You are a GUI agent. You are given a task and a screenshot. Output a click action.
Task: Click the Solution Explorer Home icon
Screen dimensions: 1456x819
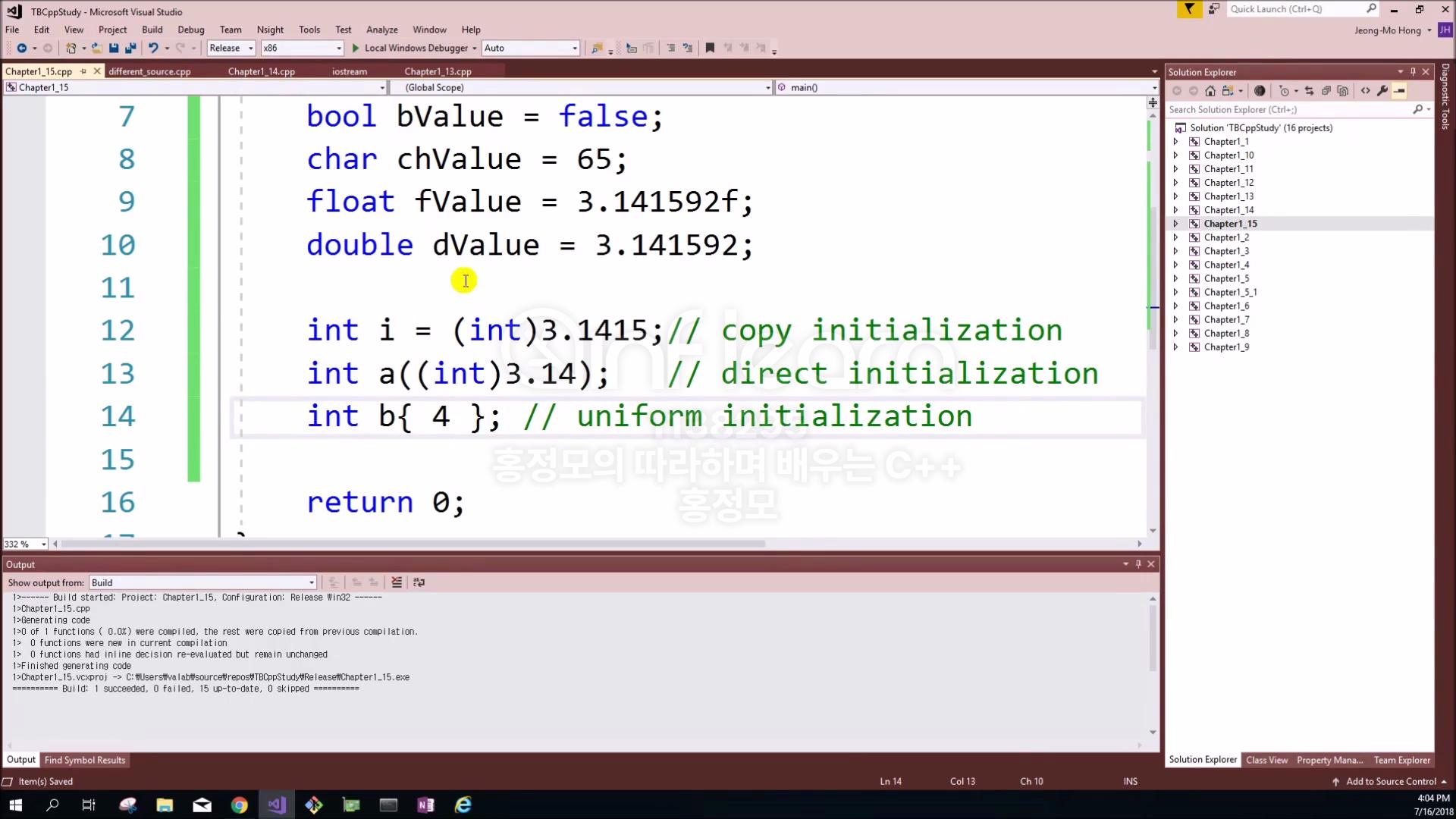[x=1210, y=91]
